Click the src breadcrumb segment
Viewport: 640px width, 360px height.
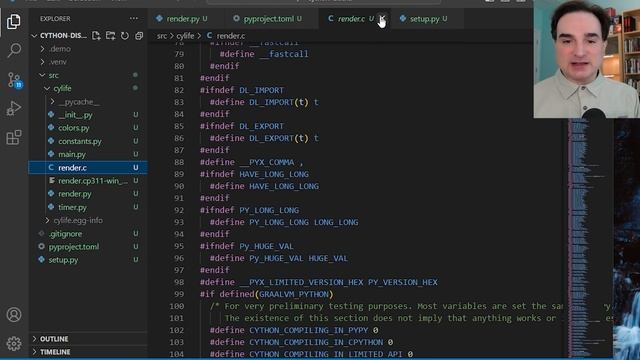162,36
